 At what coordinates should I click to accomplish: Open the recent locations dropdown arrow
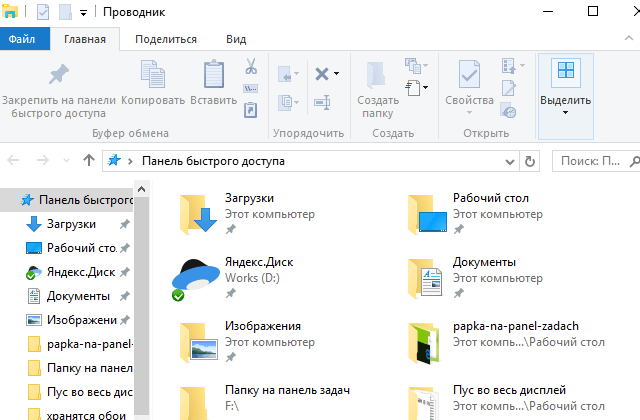click(66, 161)
